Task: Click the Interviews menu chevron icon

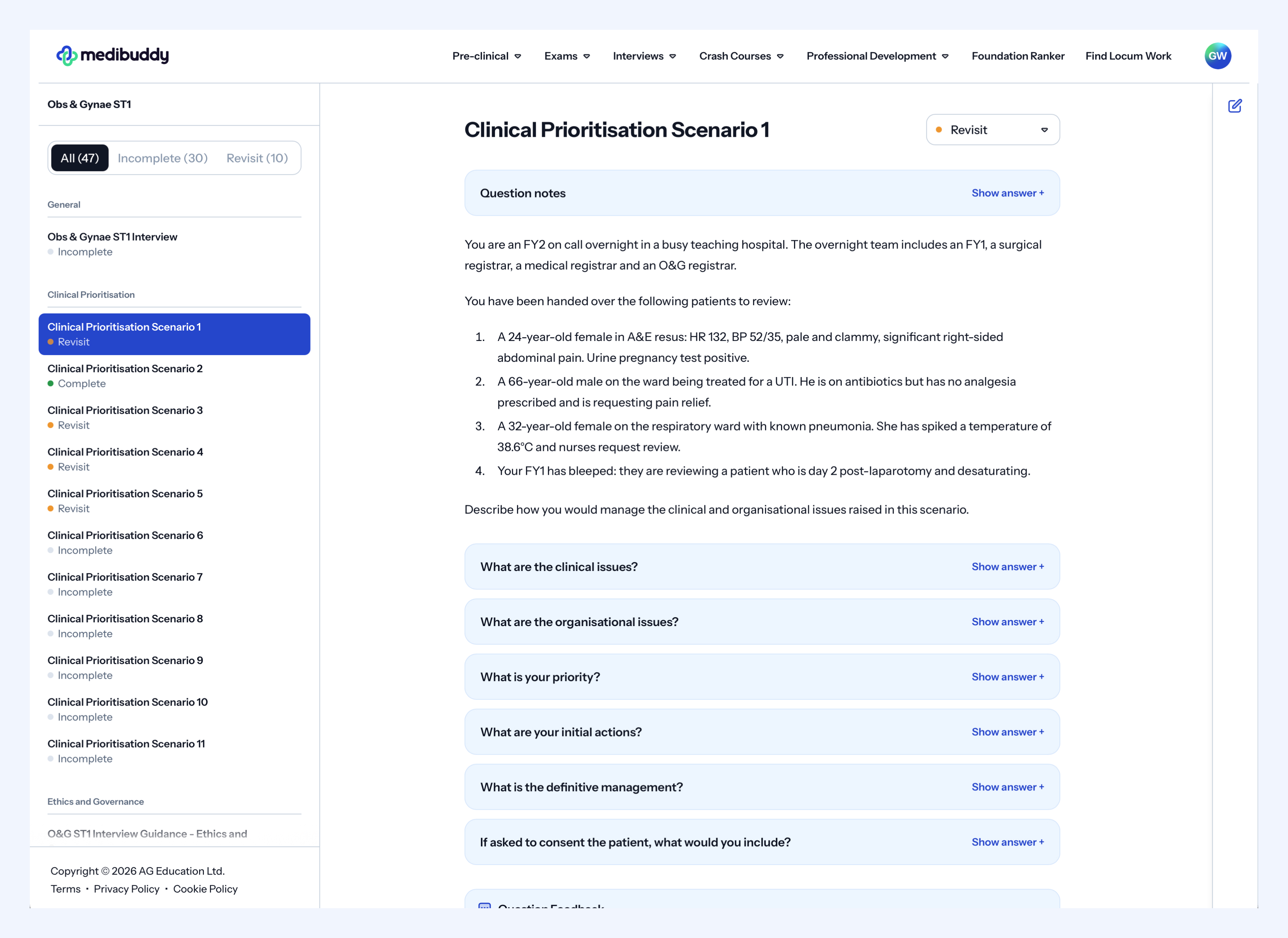Action: point(673,56)
